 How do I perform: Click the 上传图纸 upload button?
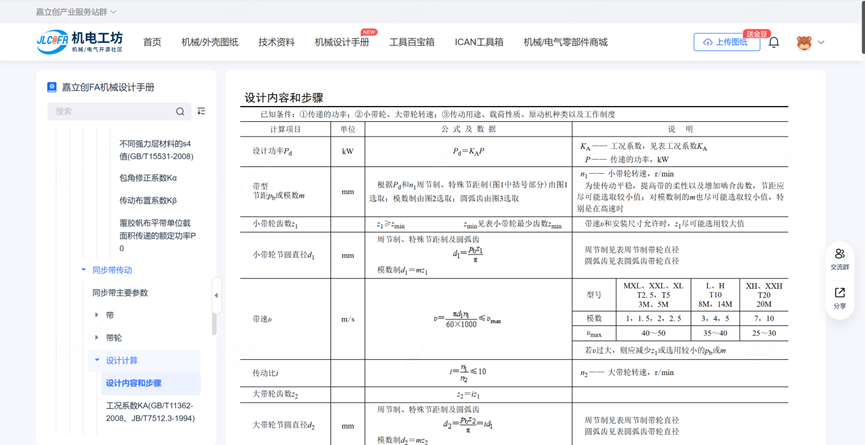click(726, 42)
